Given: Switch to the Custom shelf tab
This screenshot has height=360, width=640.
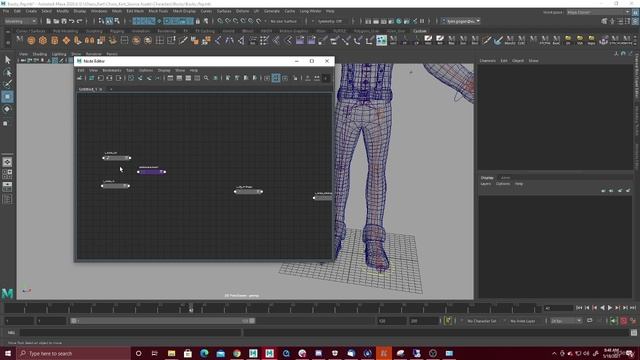Looking at the screenshot, I should tap(419, 31).
